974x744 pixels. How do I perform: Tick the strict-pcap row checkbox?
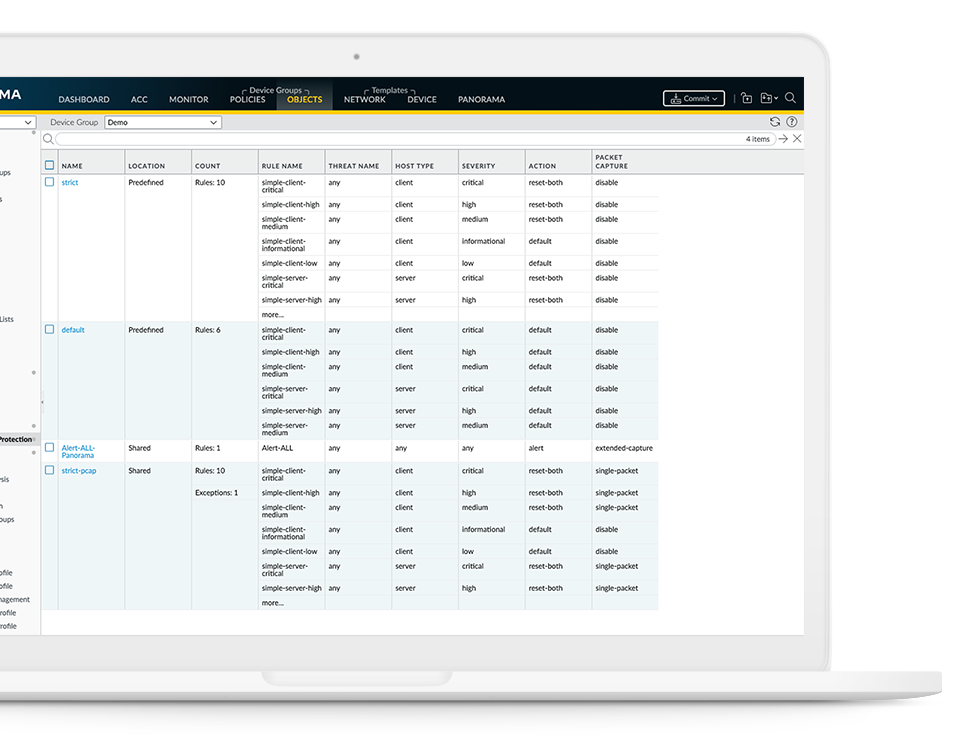[x=50, y=471]
